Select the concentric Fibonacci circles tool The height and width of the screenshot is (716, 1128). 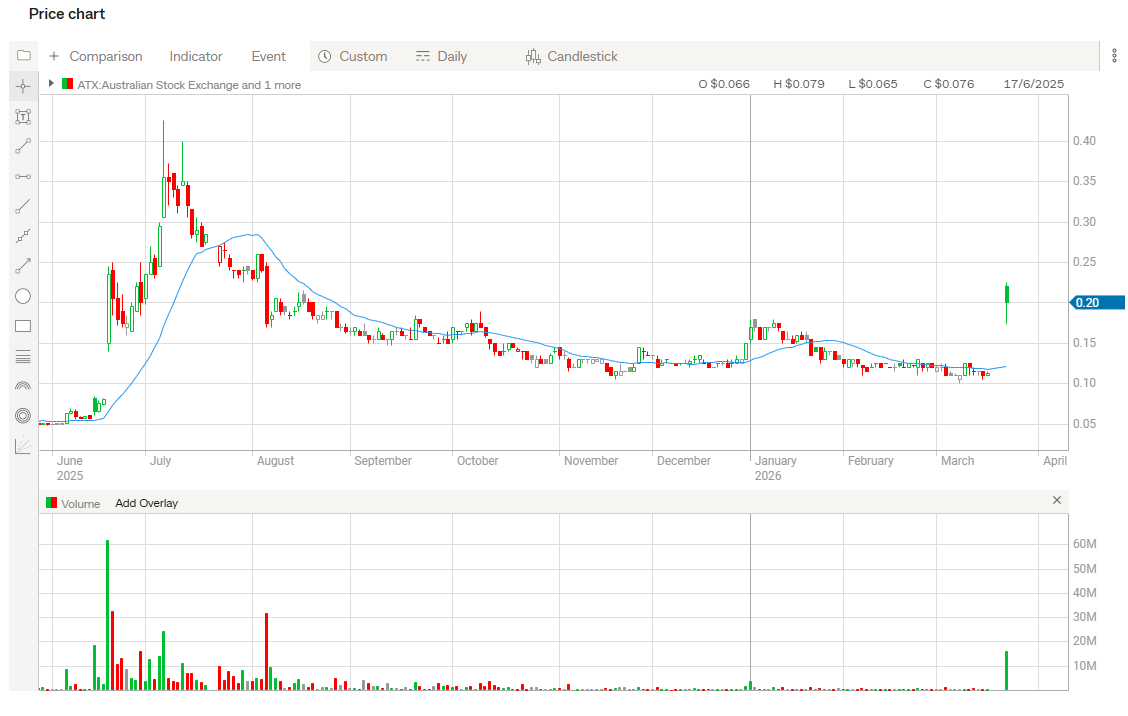[x=23, y=416]
